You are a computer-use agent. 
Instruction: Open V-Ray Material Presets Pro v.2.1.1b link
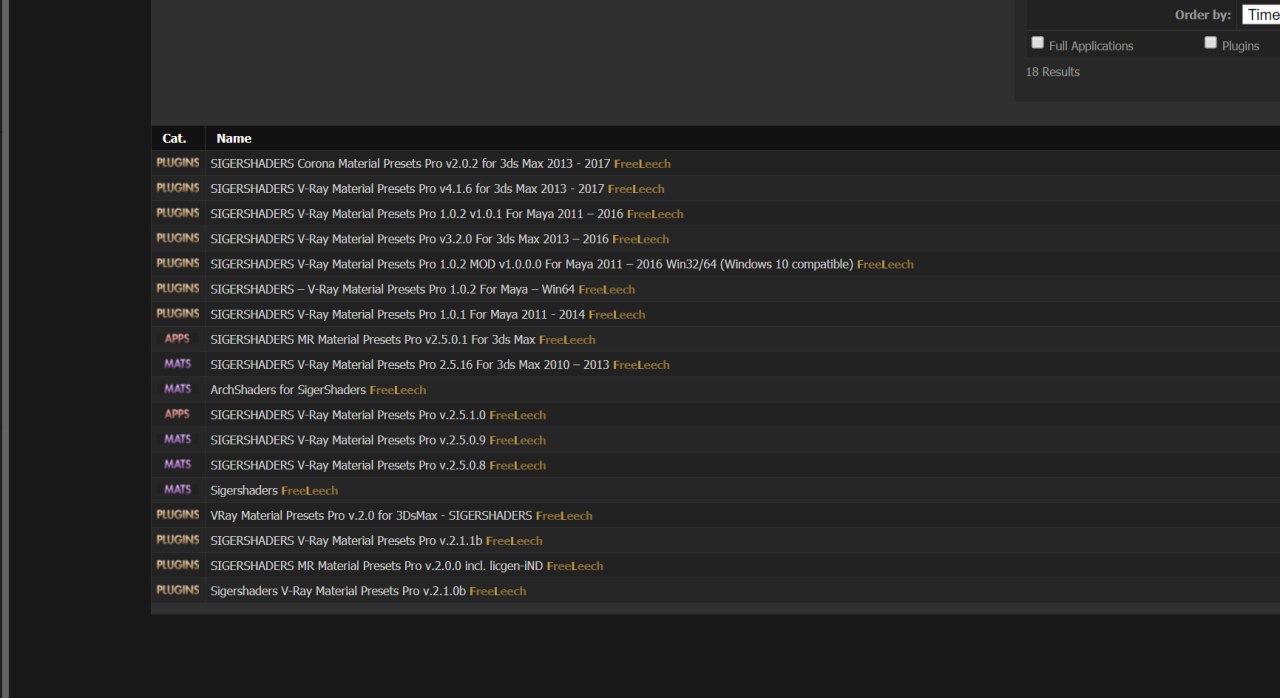(346, 541)
